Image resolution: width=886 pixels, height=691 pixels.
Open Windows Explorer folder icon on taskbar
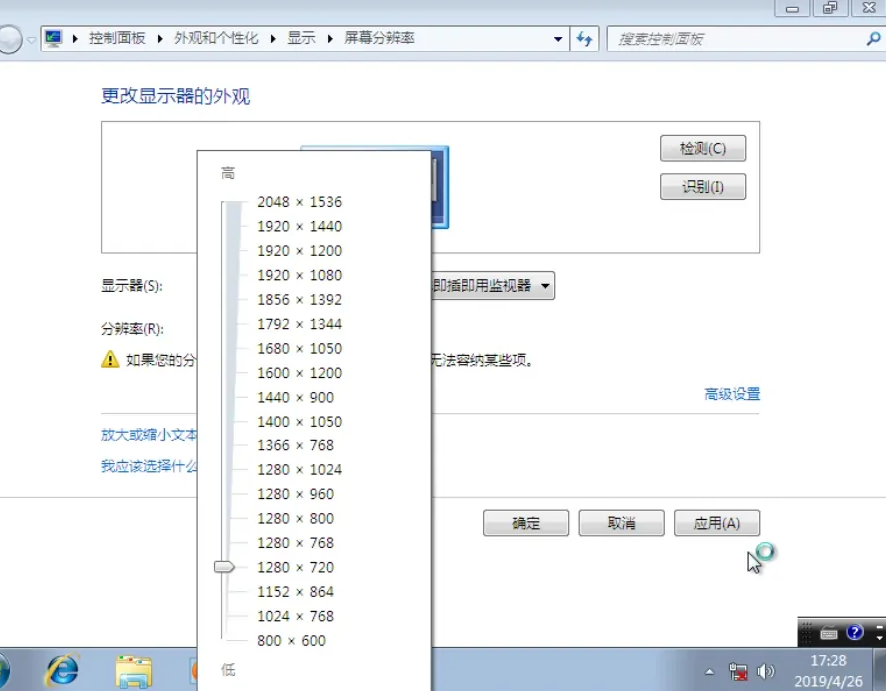(133, 670)
